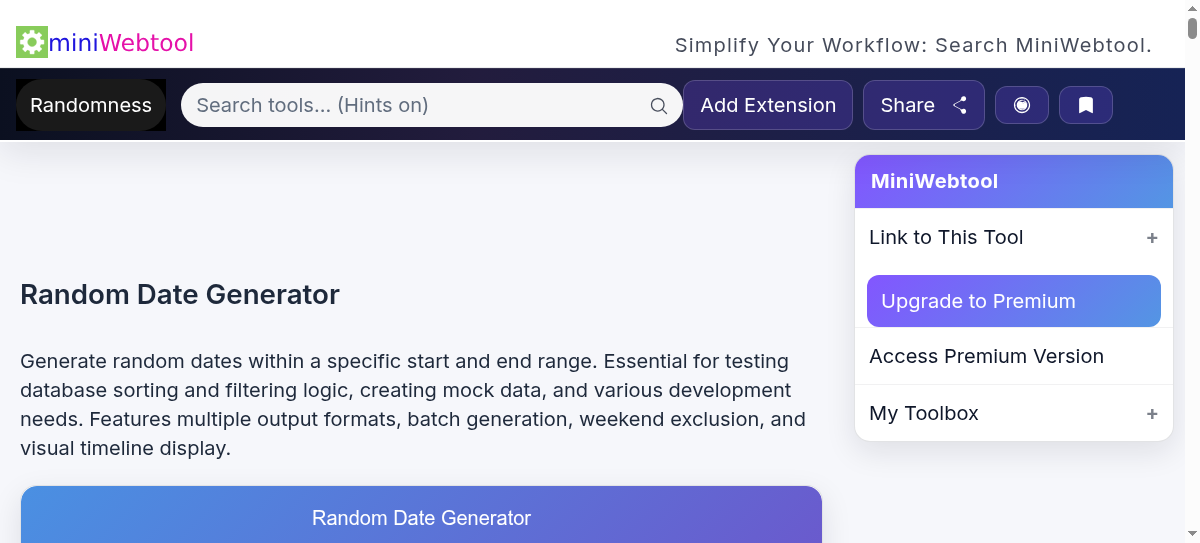Click the Share button label
The height and width of the screenshot is (543, 1200).
click(907, 105)
